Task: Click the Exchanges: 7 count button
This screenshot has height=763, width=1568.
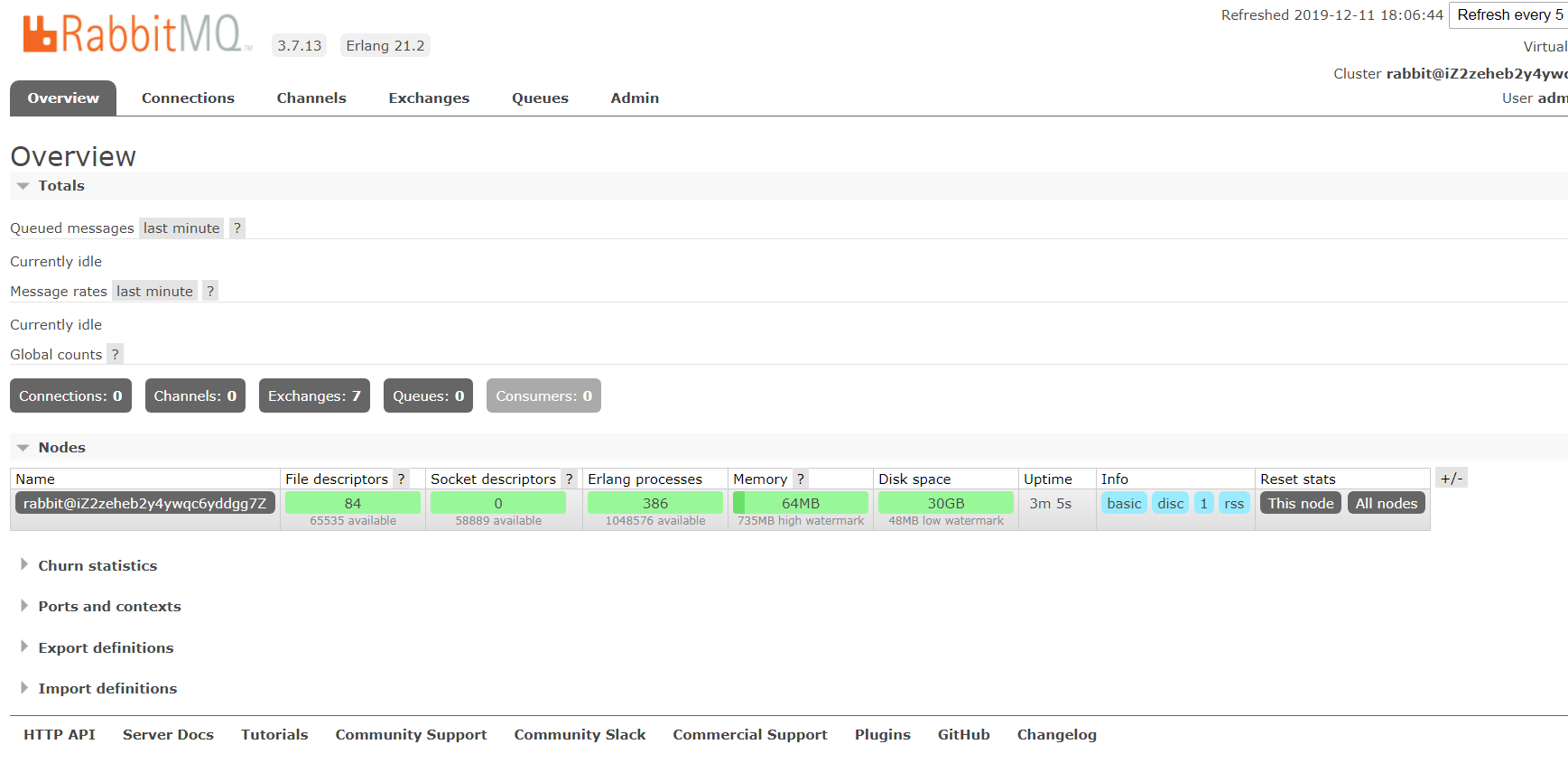Action: click(314, 395)
